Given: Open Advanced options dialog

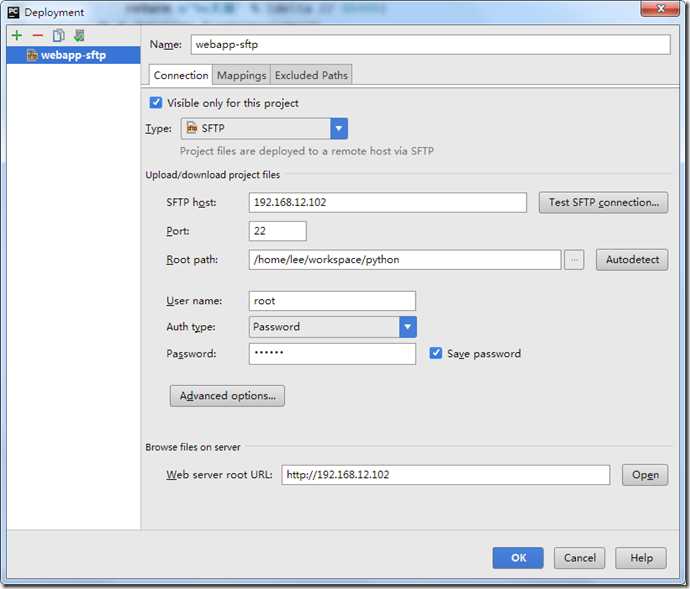Looking at the screenshot, I should [227, 396].
